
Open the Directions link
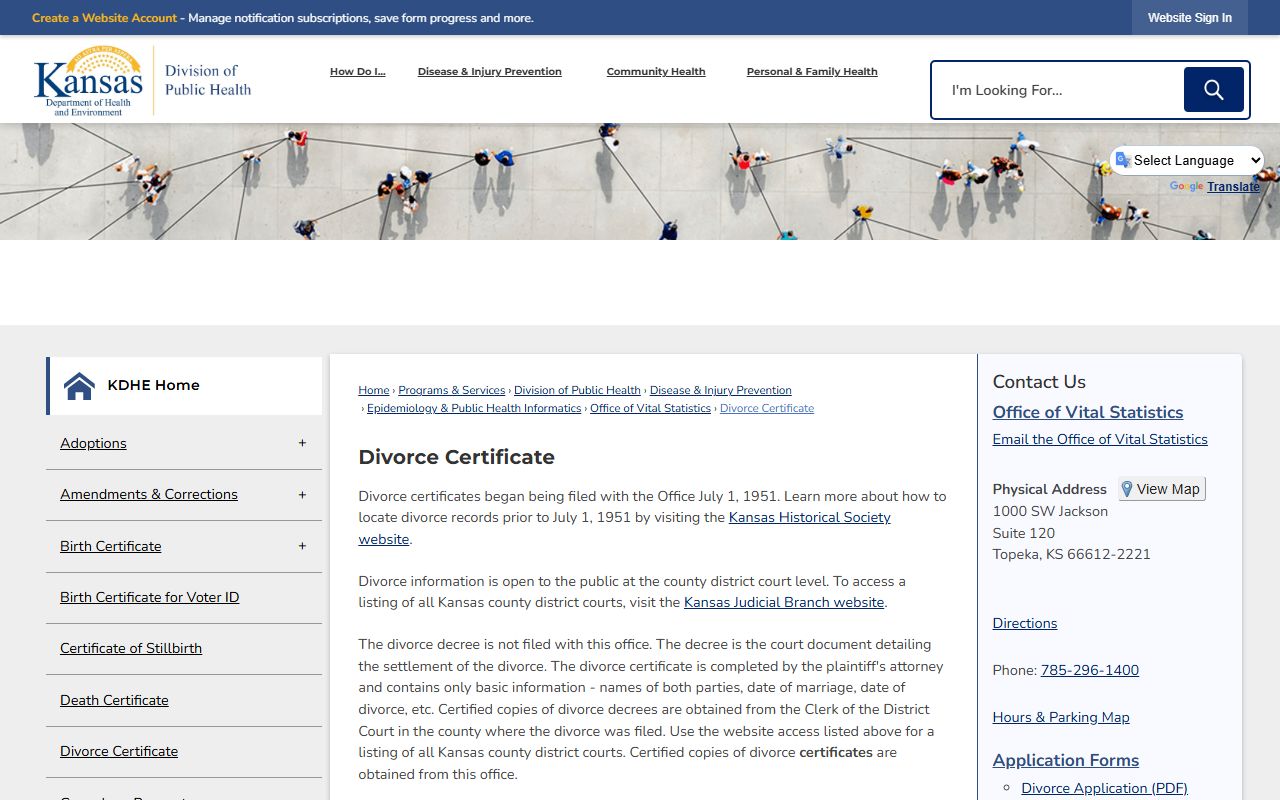pos(1025,623)
